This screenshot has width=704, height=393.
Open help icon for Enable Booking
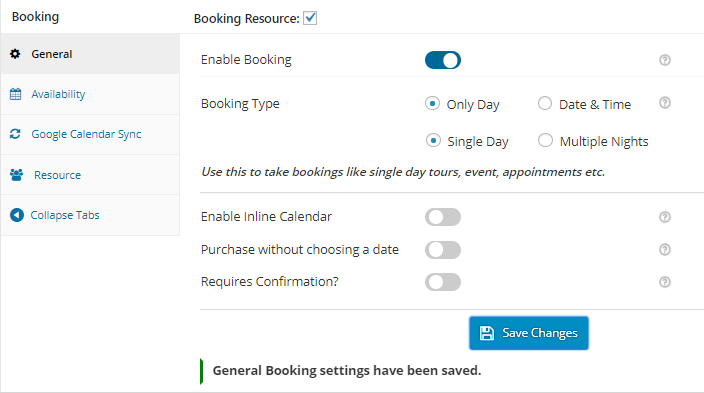click(665, 60)
